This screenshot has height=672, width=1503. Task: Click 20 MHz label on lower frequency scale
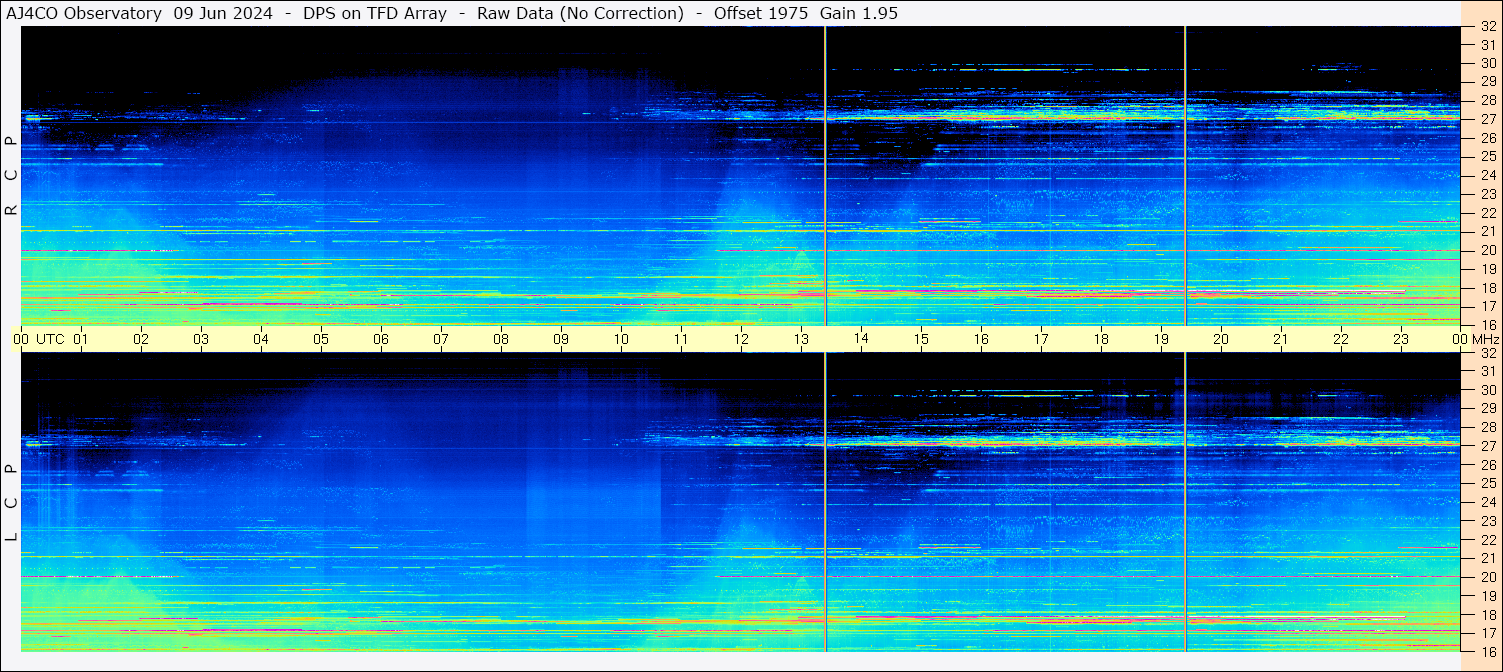(x=1487, y=577)
